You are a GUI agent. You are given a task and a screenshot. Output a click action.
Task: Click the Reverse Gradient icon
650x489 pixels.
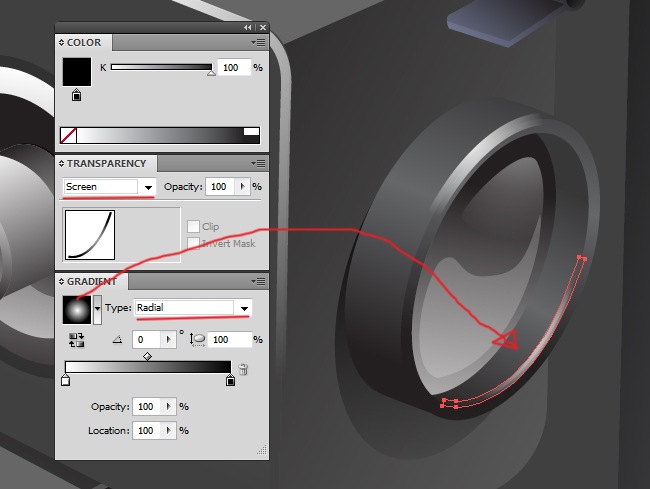(x=77, y=340)
